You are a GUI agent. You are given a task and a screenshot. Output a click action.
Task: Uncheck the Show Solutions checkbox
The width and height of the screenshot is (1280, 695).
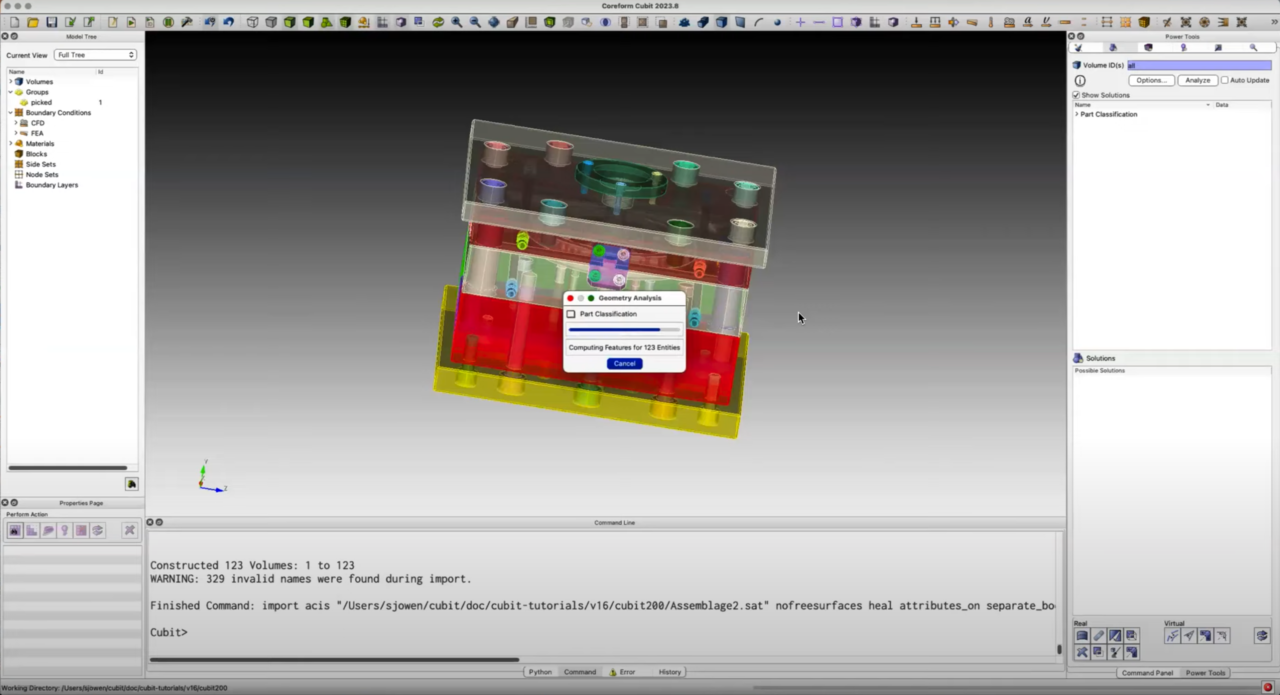pyautogui.click(x=1076, y=95)
